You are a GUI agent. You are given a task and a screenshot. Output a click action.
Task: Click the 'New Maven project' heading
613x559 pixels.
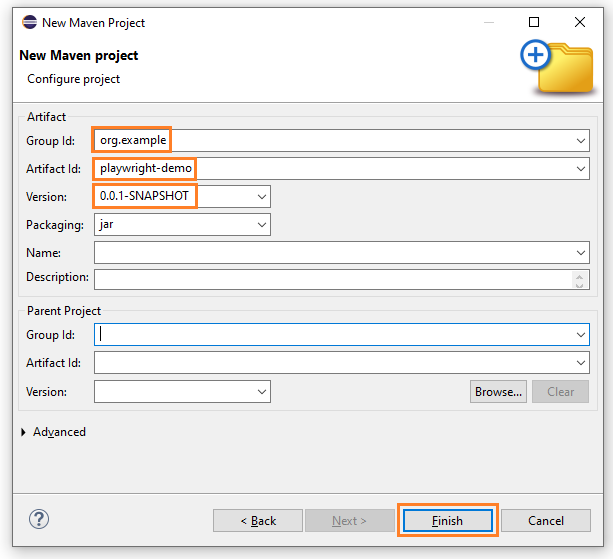pyautogui.click(x=79, y=56)
